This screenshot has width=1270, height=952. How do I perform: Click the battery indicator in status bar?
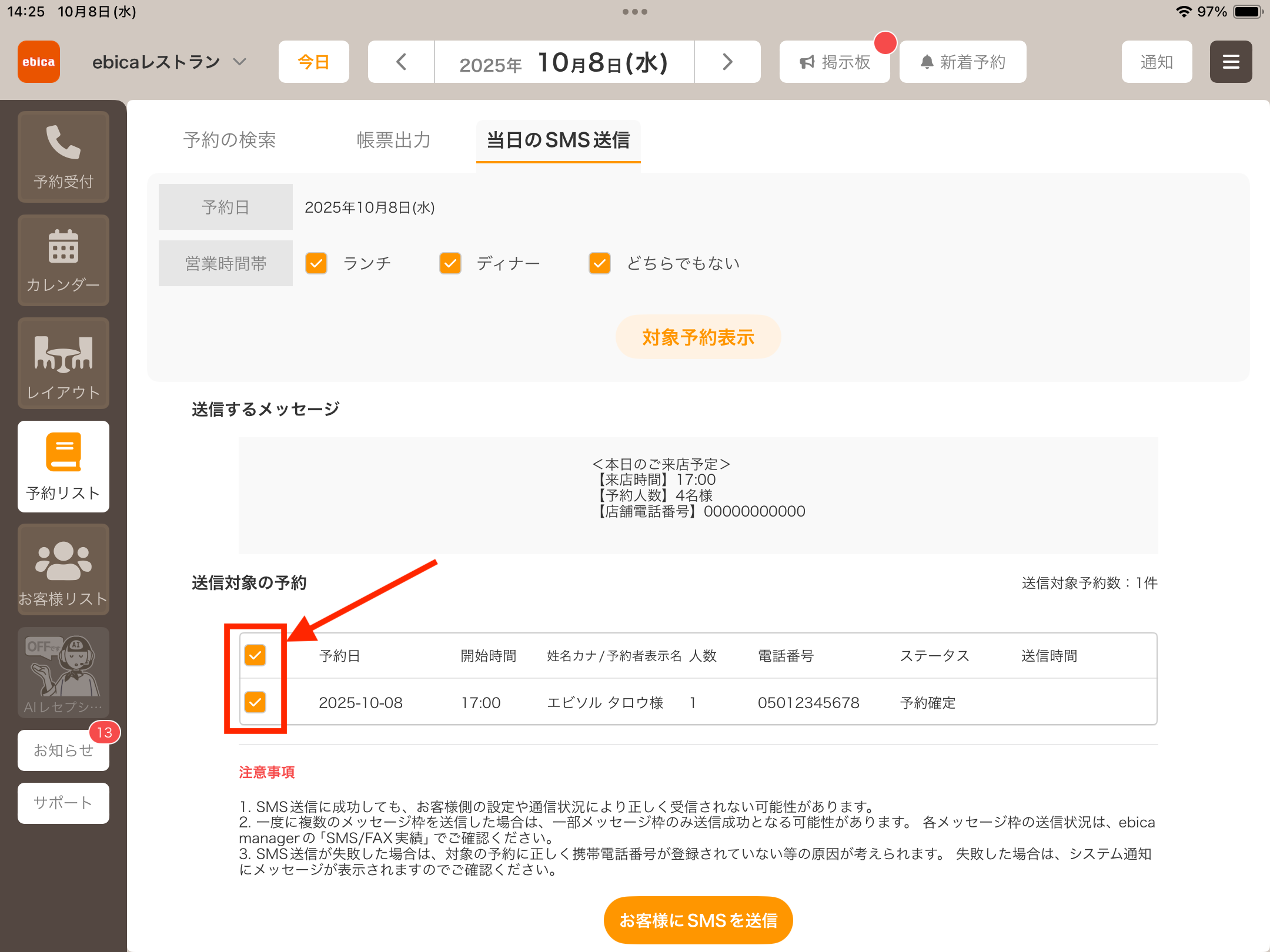1248,12
